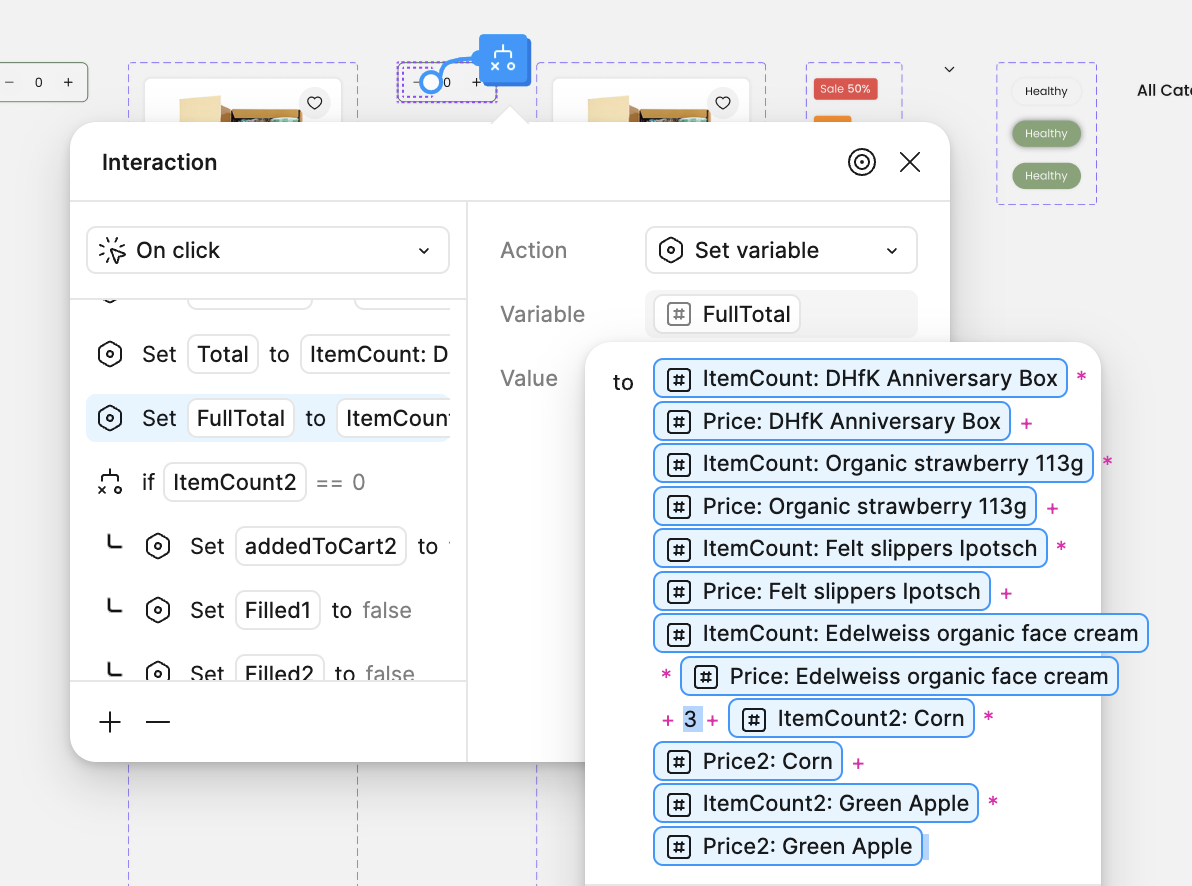The width and height of the screenshot is (1192, 886).
Task: Click the number 3 in the formula
Action: [690, 719]
